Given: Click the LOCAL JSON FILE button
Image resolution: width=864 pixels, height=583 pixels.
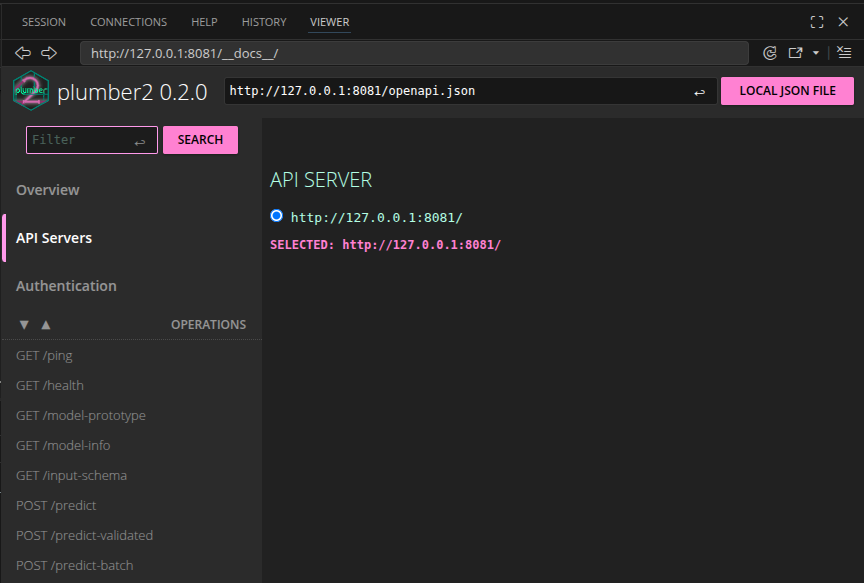Looking at the screenshot, I should 787,91.
